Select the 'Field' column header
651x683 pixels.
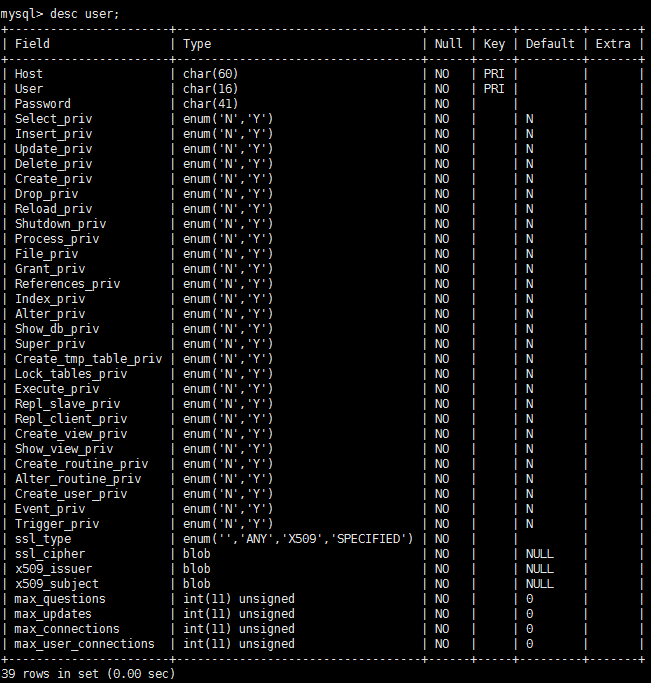tap(32, 44)
